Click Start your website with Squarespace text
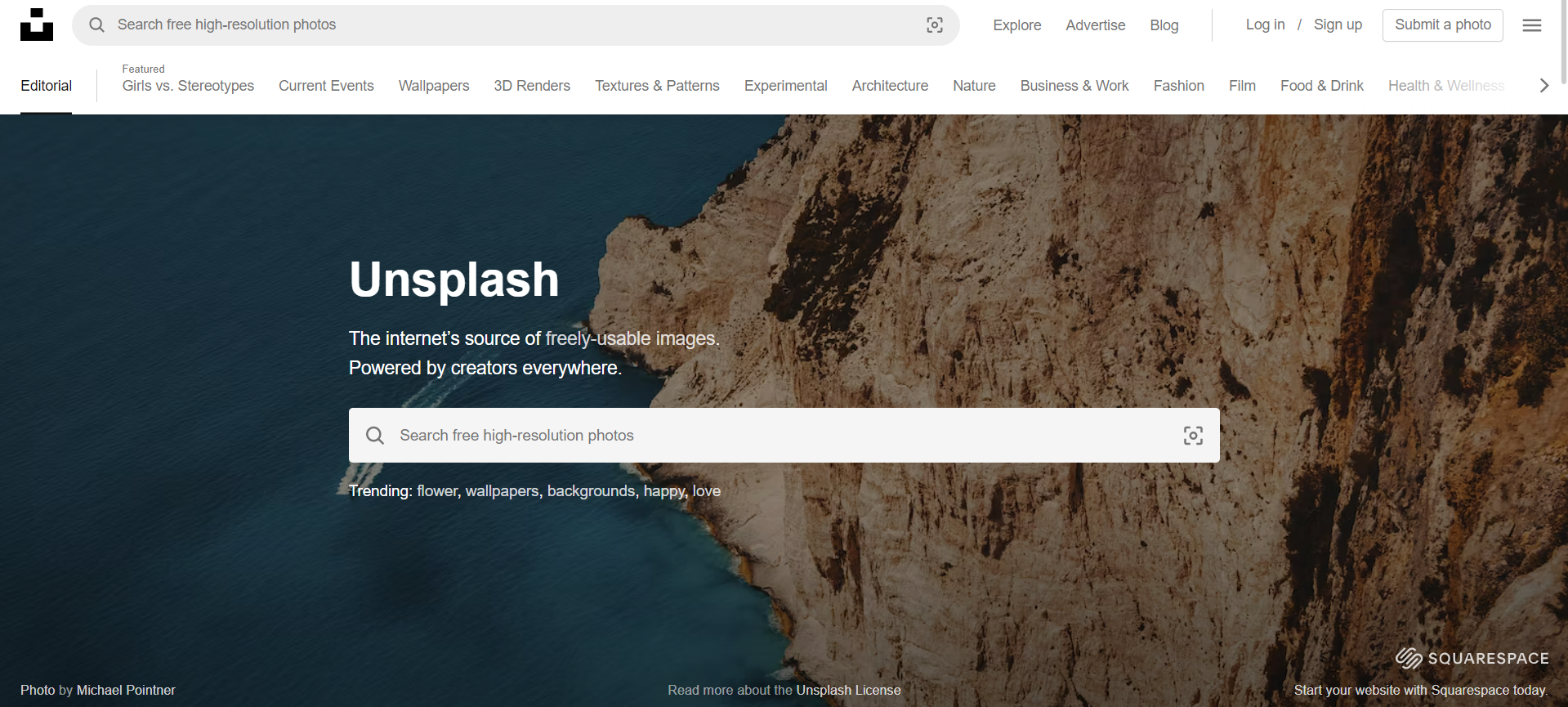The width and height of the screenshot is (1568, 707). (1421, 690)
